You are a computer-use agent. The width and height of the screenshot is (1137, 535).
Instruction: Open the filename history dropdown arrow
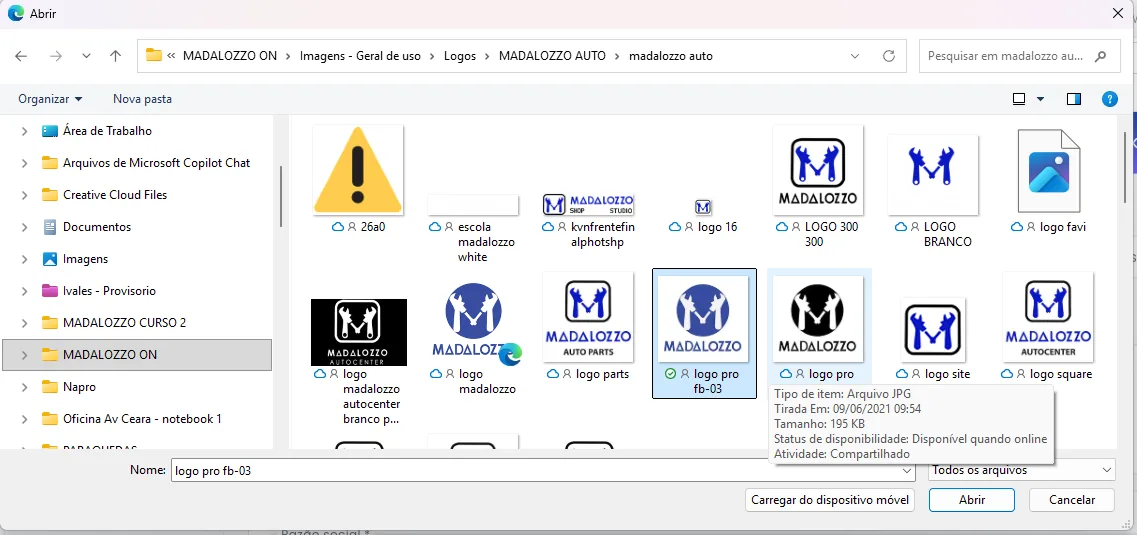click(906, 470)
